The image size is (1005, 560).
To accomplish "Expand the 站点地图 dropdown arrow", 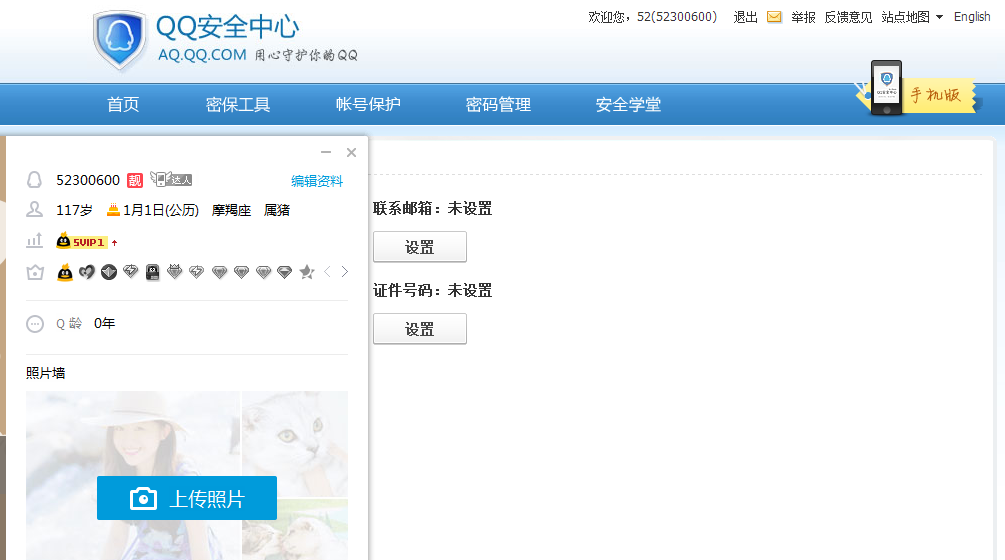I will click(x=939, y=17).
